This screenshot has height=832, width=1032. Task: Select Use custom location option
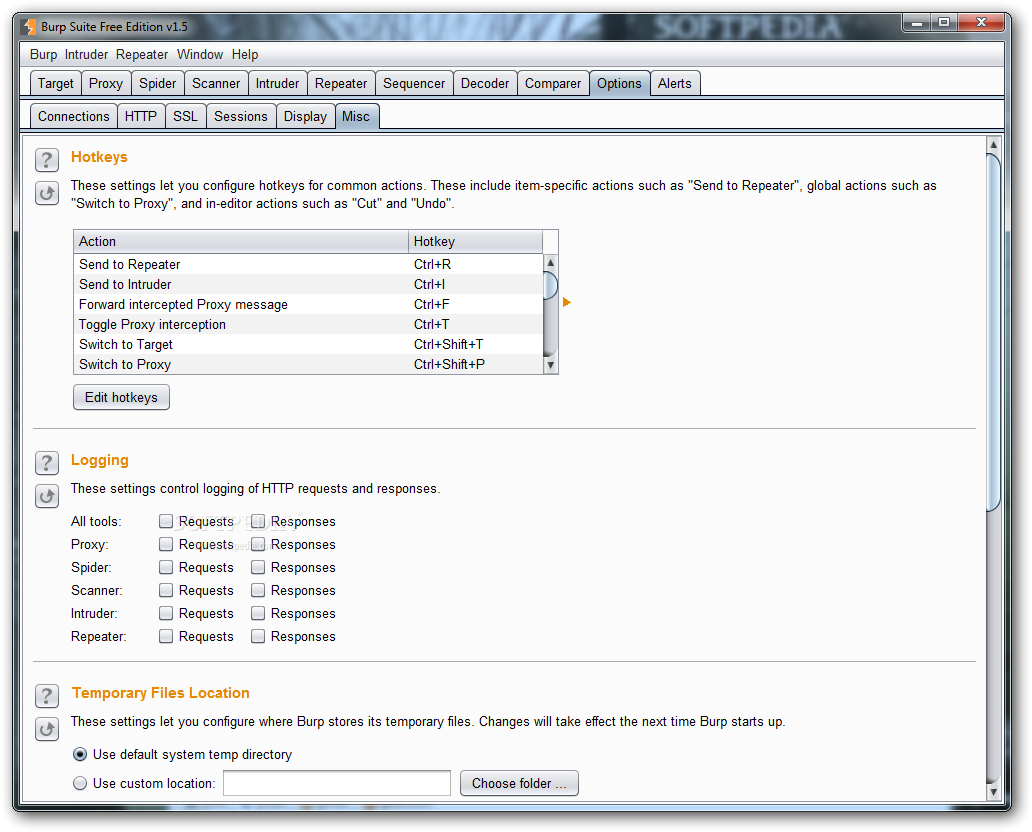coord(80,783)
